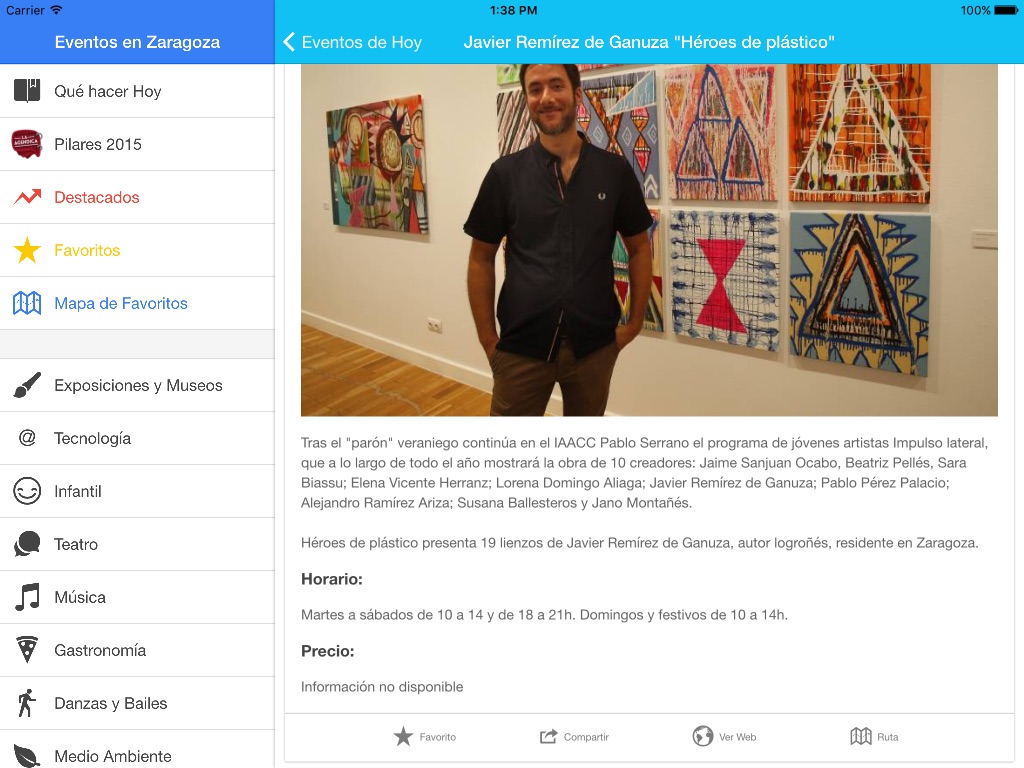Open the Medio Ambiente category
This screenshot has height=768, width=1024.
click(x=113, y=756)
